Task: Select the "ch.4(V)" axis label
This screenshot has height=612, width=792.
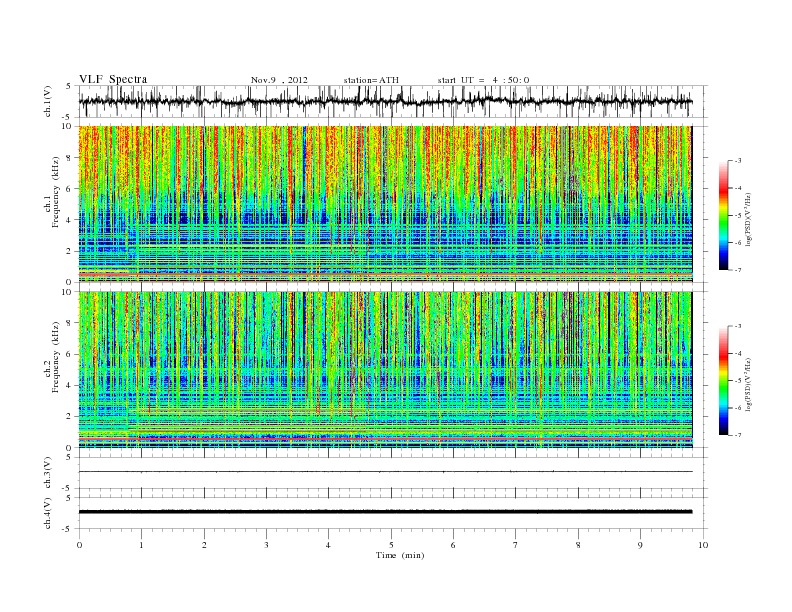Action: click(x=48, y=513)
